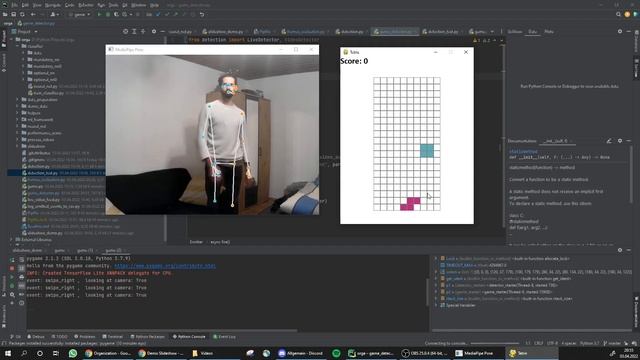This screenshot has height=360, width=640.
Task: Open the File menu
Action: tap(15, 5)
